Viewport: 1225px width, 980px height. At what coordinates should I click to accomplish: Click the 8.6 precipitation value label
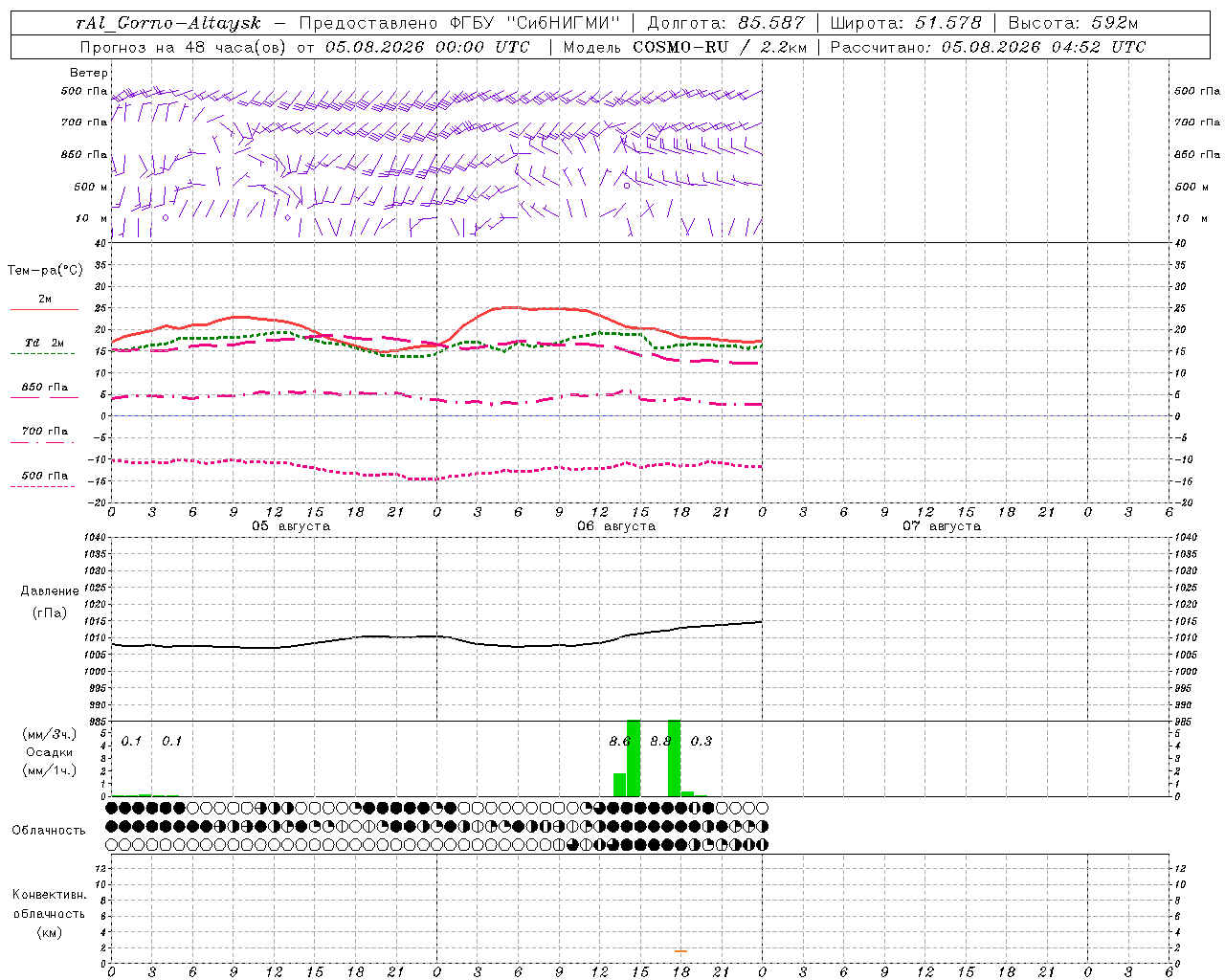[x=620, y=741]
